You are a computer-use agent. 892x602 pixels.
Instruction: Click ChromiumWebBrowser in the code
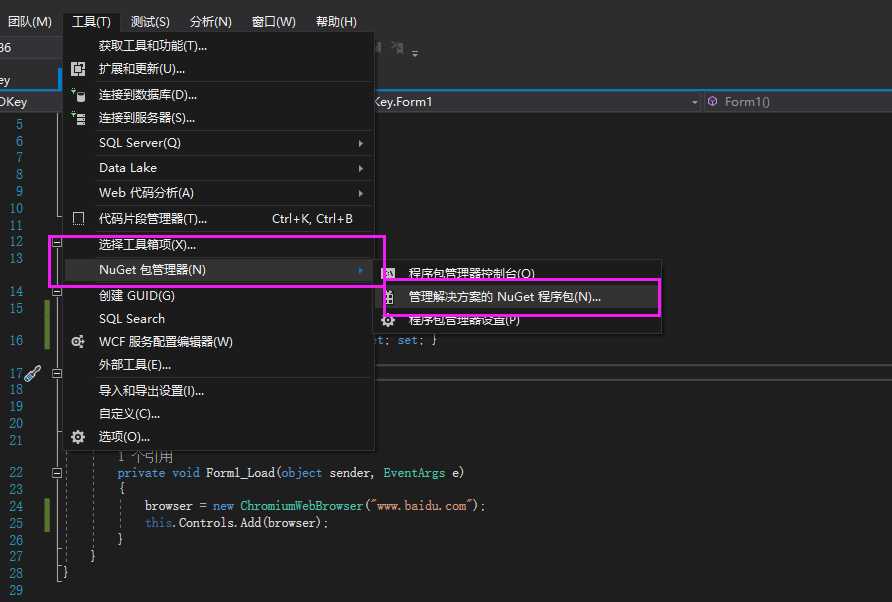301,506
